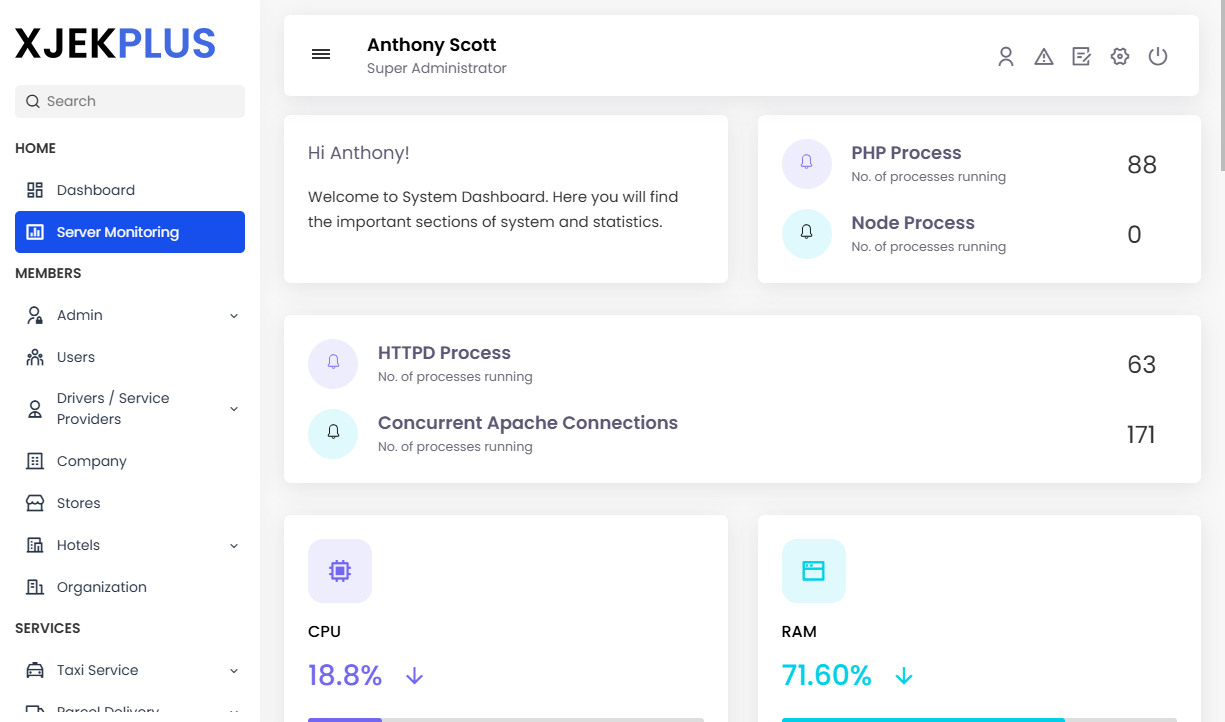The height and width of the screenshot is (722, 1225).
Task: Open settings via the gear icon
Action: (x=1119, y=56)
